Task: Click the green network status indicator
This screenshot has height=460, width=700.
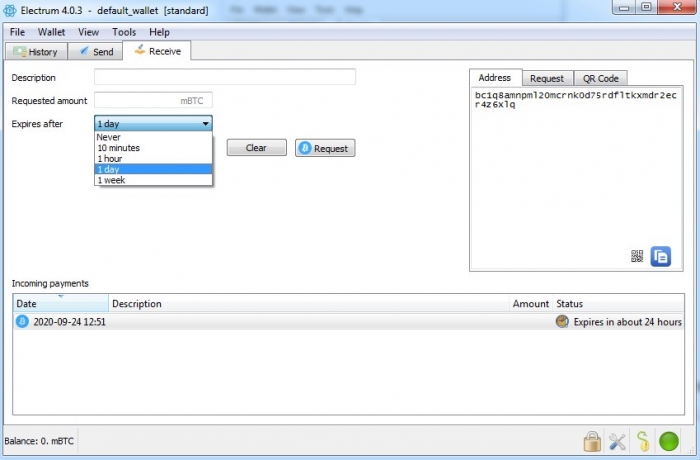Action: (669, 441)
